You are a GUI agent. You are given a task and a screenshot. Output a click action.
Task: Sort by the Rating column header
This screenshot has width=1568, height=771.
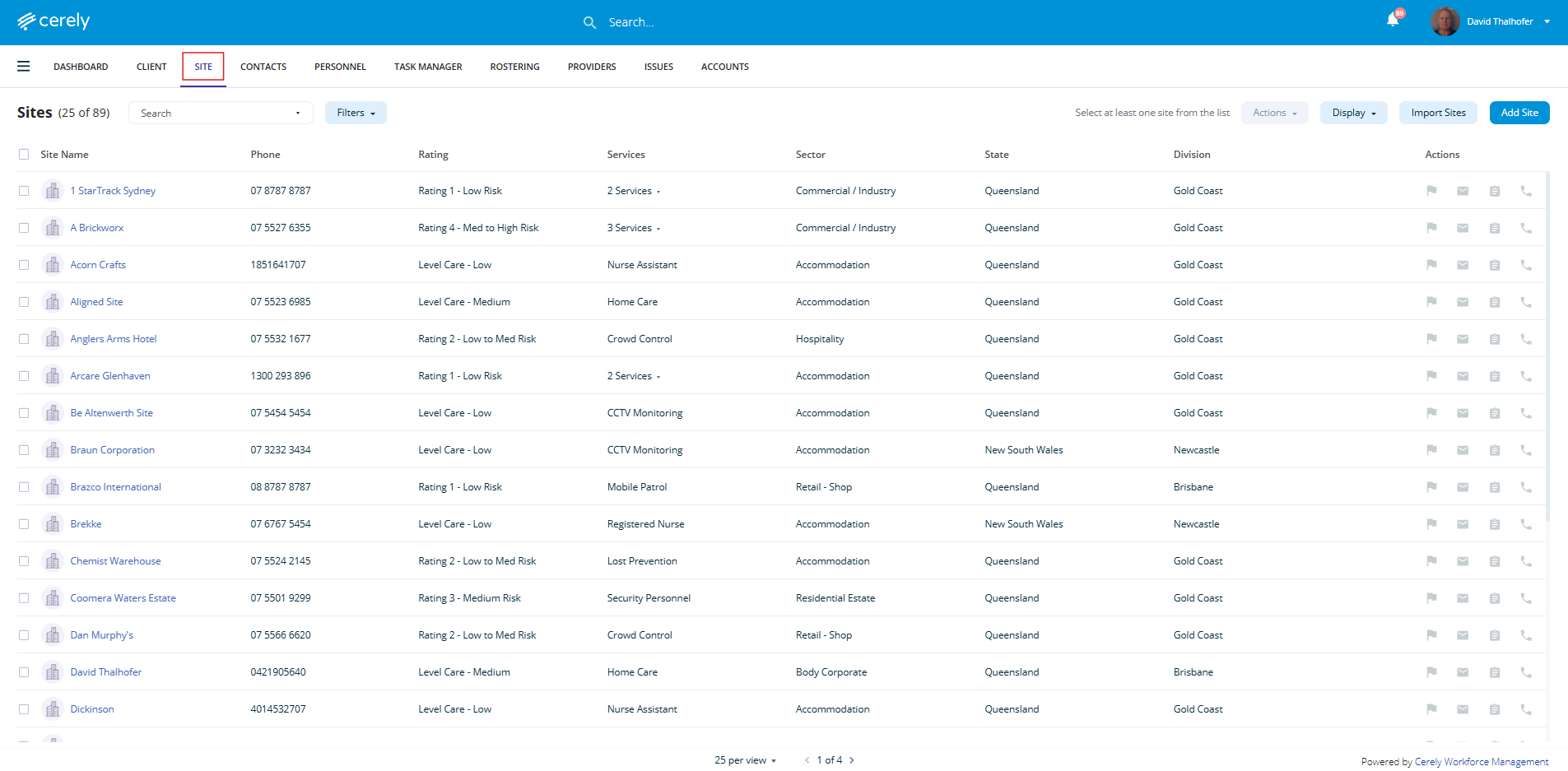pyautogui.click(x=434, y=155)
